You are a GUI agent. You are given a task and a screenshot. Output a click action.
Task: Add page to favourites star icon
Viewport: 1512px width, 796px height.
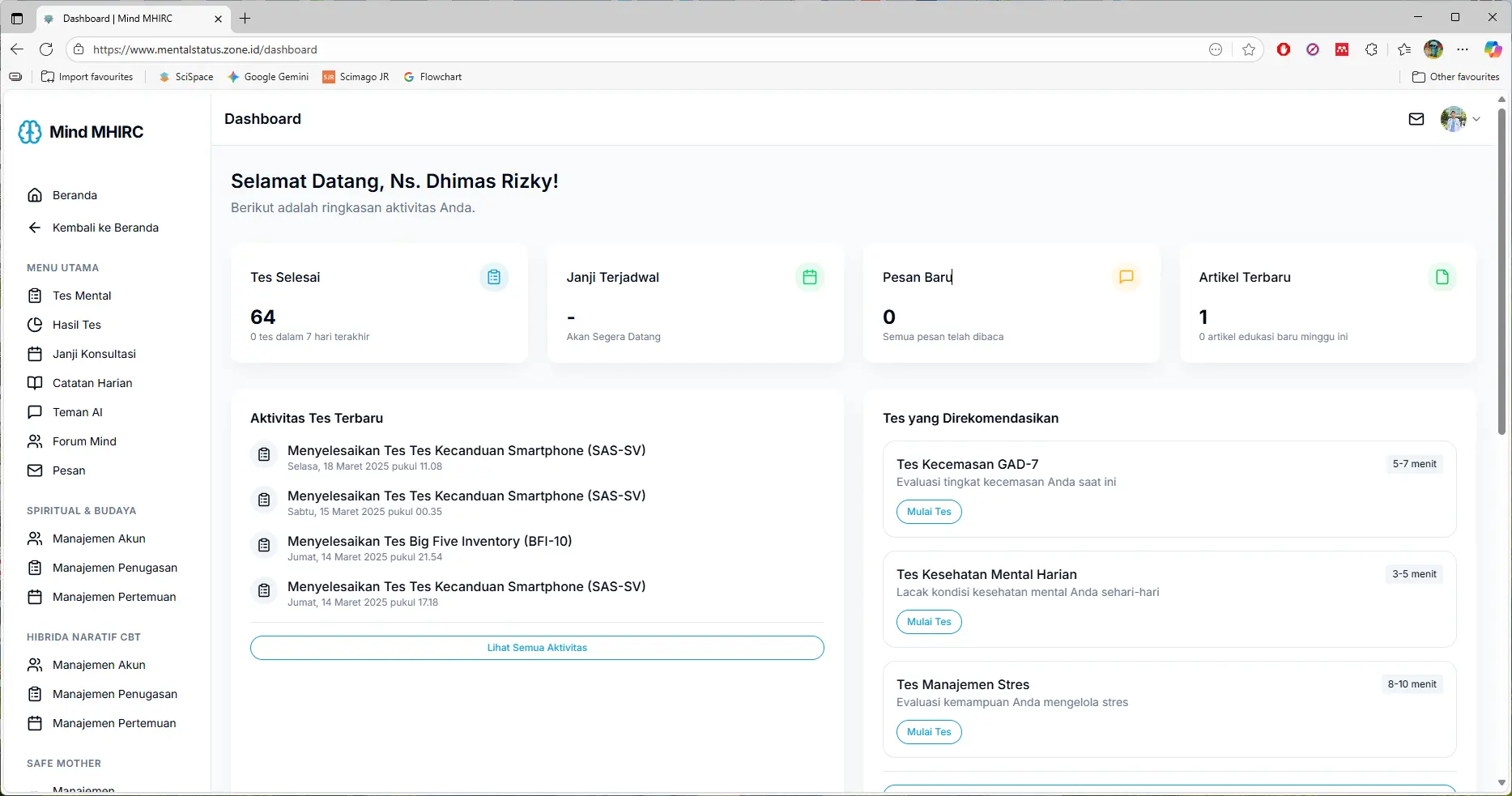[x=1249, y=49]
